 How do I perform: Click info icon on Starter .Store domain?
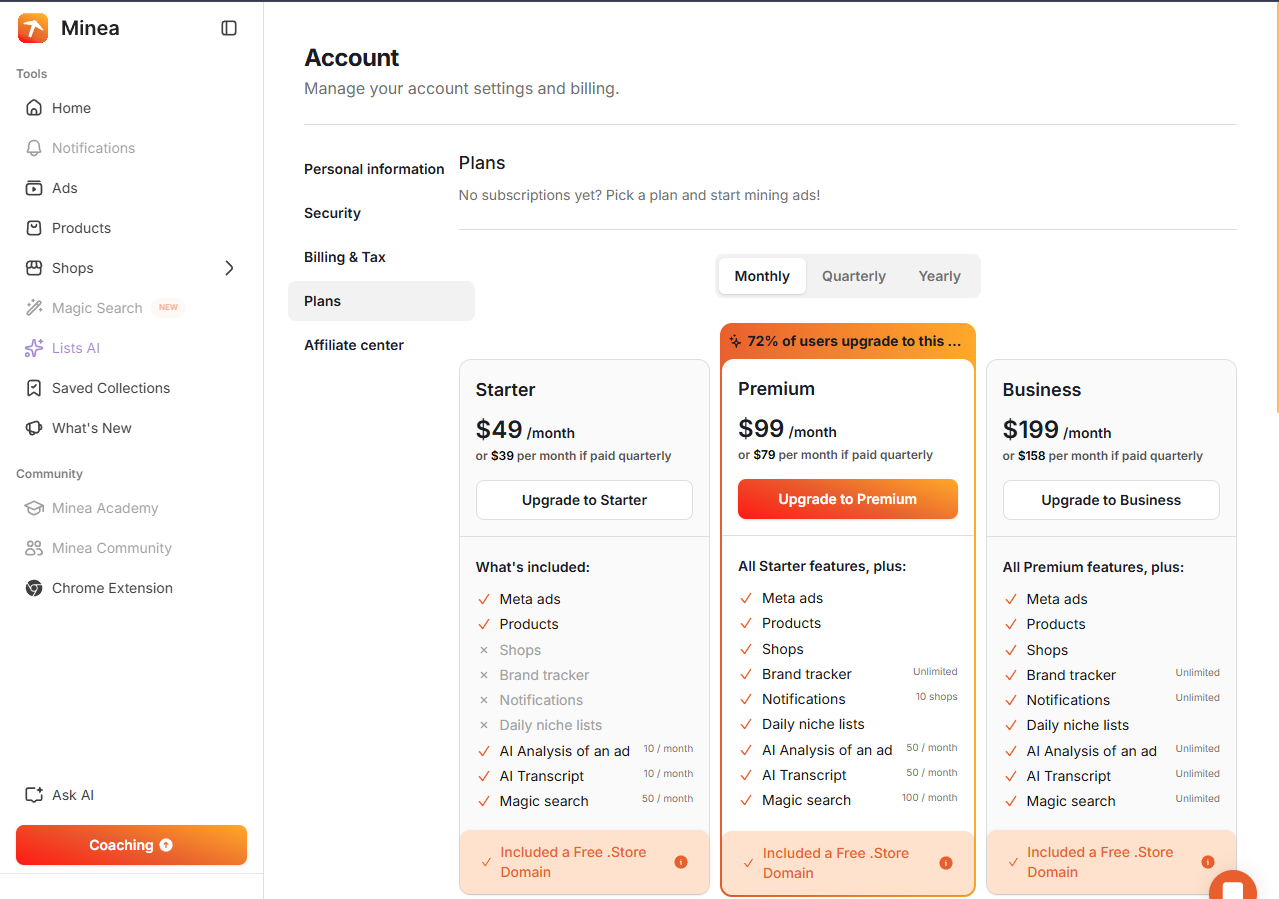pos(681,862)
